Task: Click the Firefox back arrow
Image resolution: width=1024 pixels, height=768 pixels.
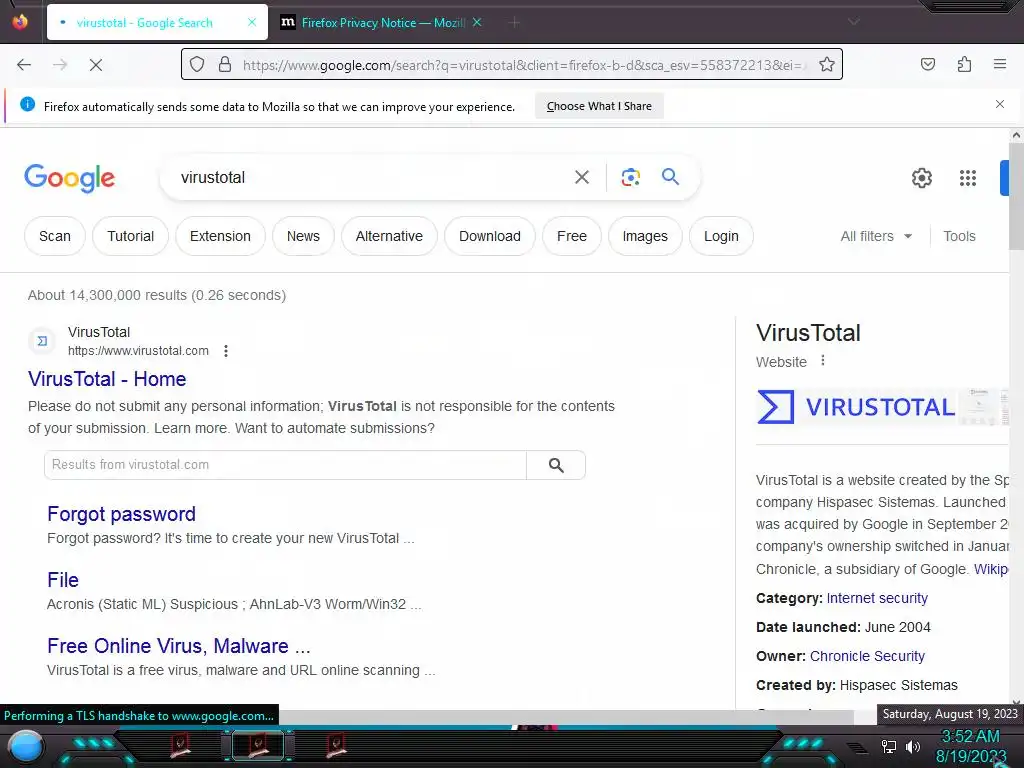Action: pos(24,65)
